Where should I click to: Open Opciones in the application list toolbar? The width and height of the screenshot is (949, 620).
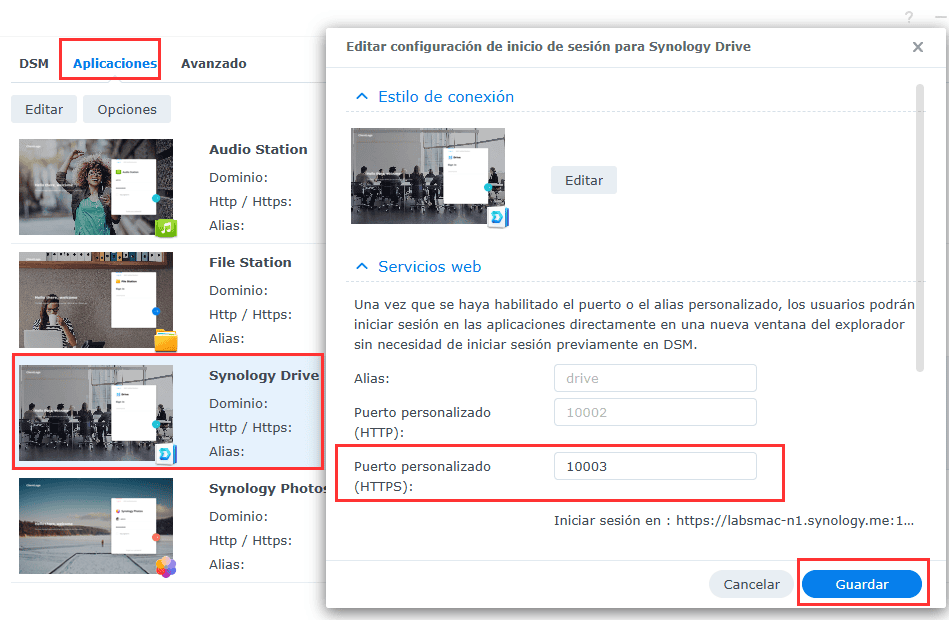point(127,109)
